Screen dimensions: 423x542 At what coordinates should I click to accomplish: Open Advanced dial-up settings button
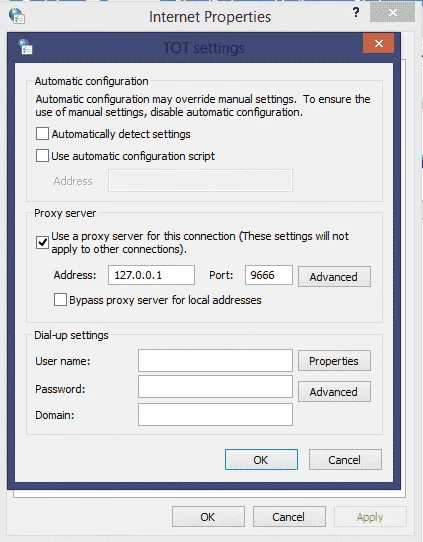pos(334,392)
